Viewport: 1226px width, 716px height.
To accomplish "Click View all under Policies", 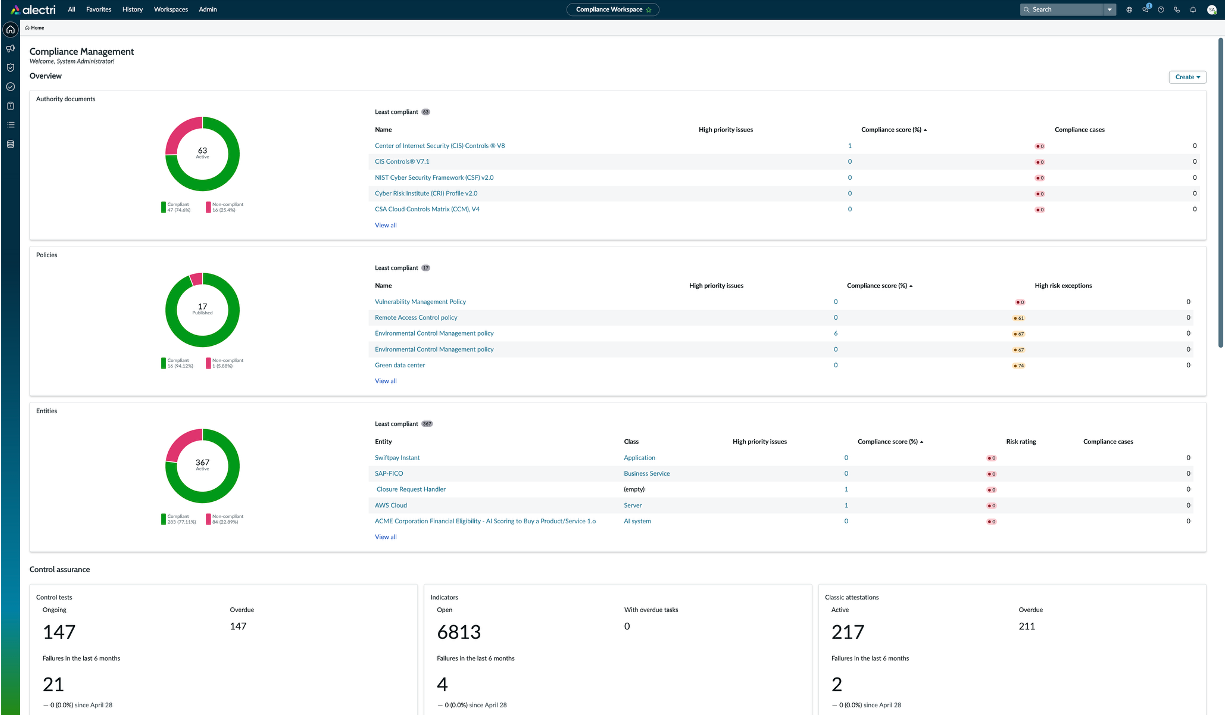I will pos(385,382).
